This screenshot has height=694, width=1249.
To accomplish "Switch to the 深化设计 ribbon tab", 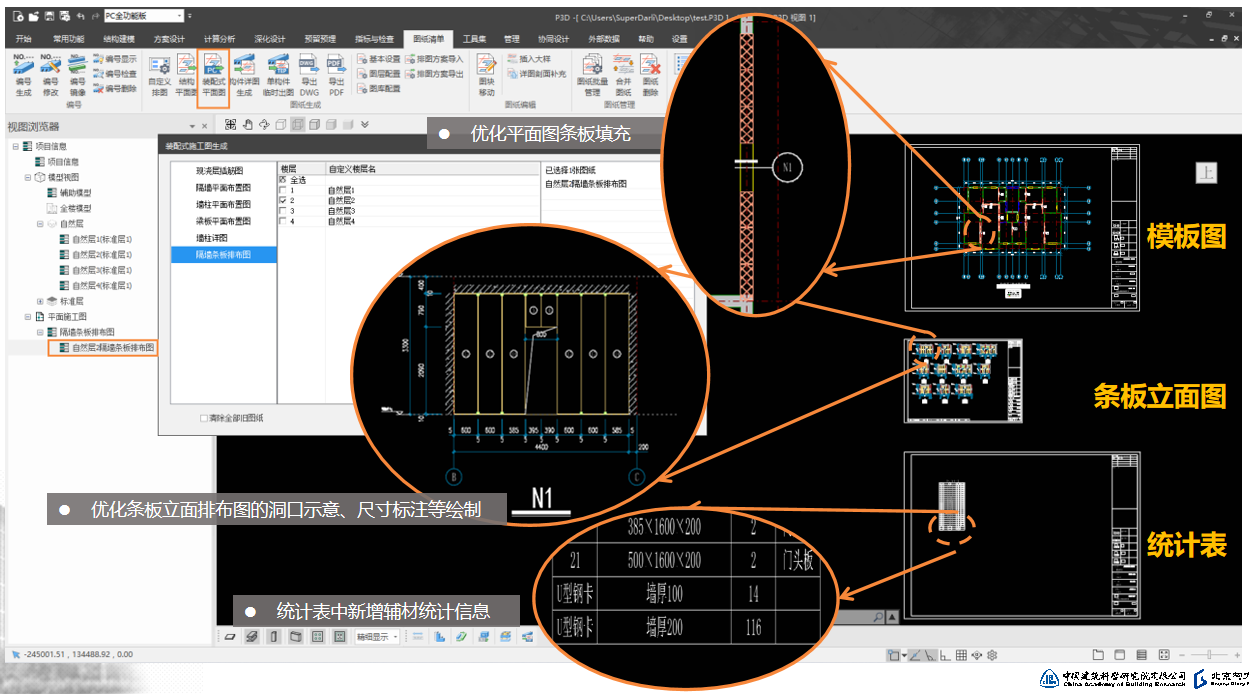I will [269, 39].
